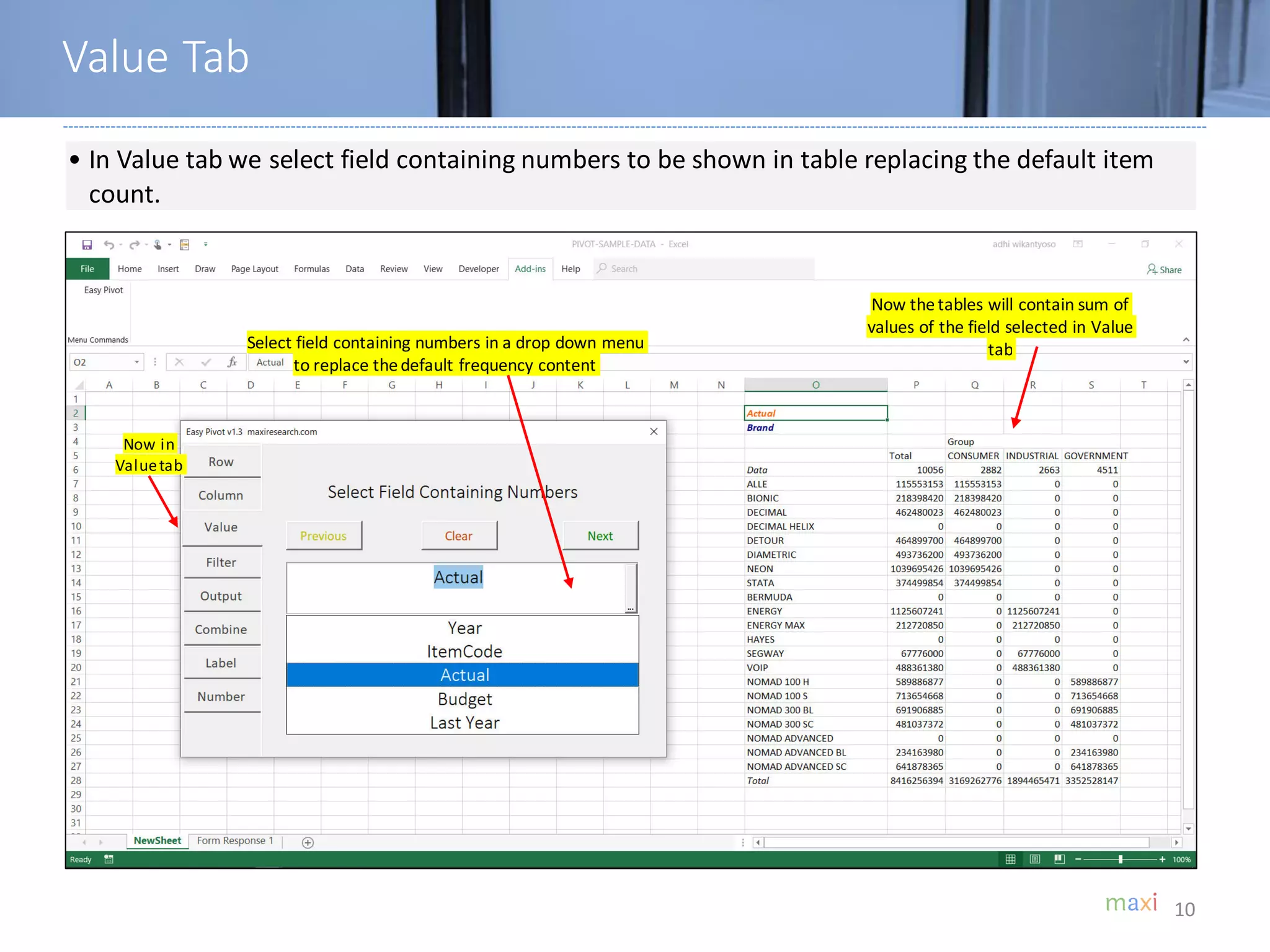The width and height of the screenshot is (1270, 952).
Task: Open the Data ribbon tab
Action: click(x=355, y=269)
